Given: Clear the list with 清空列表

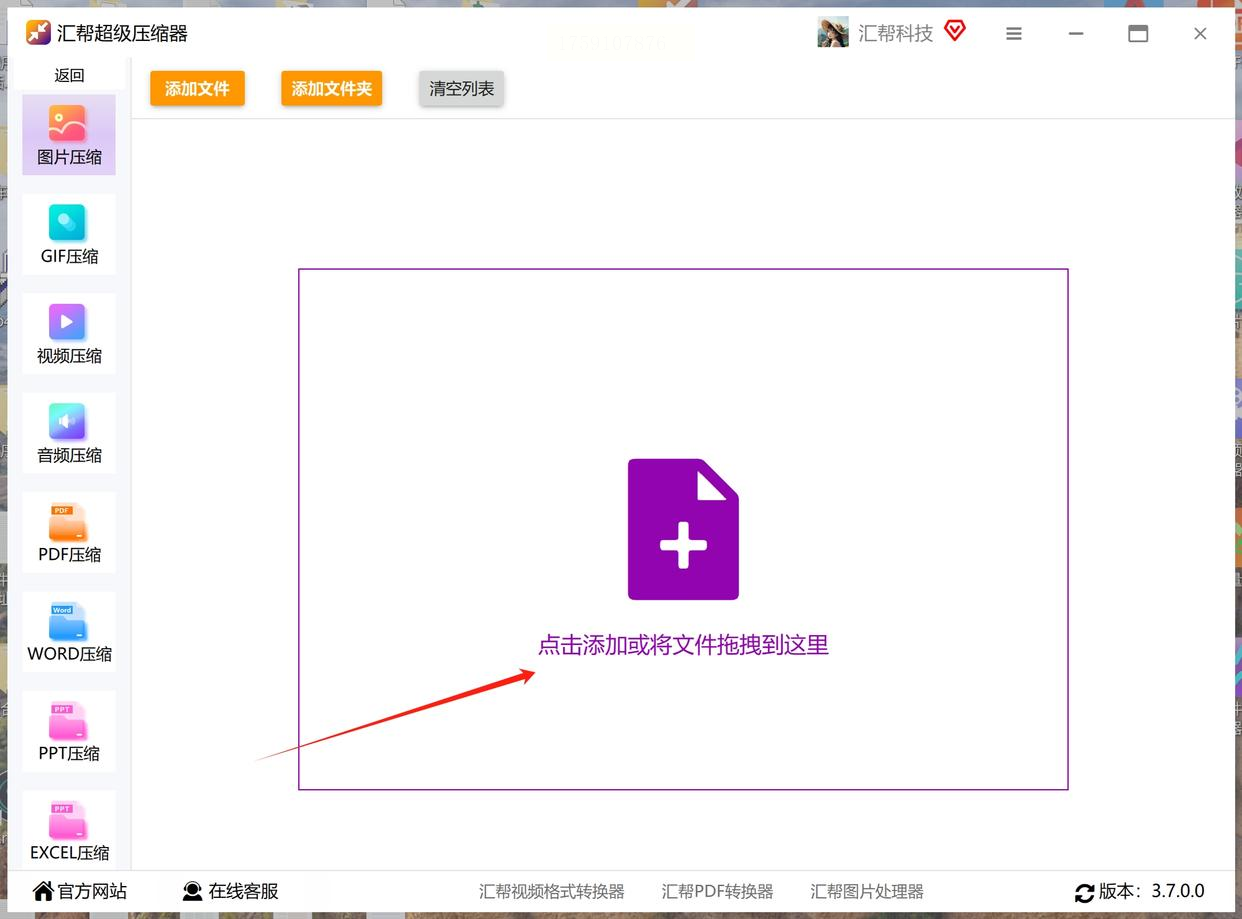Looking at the screenshot, I should [x=461, y=88].
